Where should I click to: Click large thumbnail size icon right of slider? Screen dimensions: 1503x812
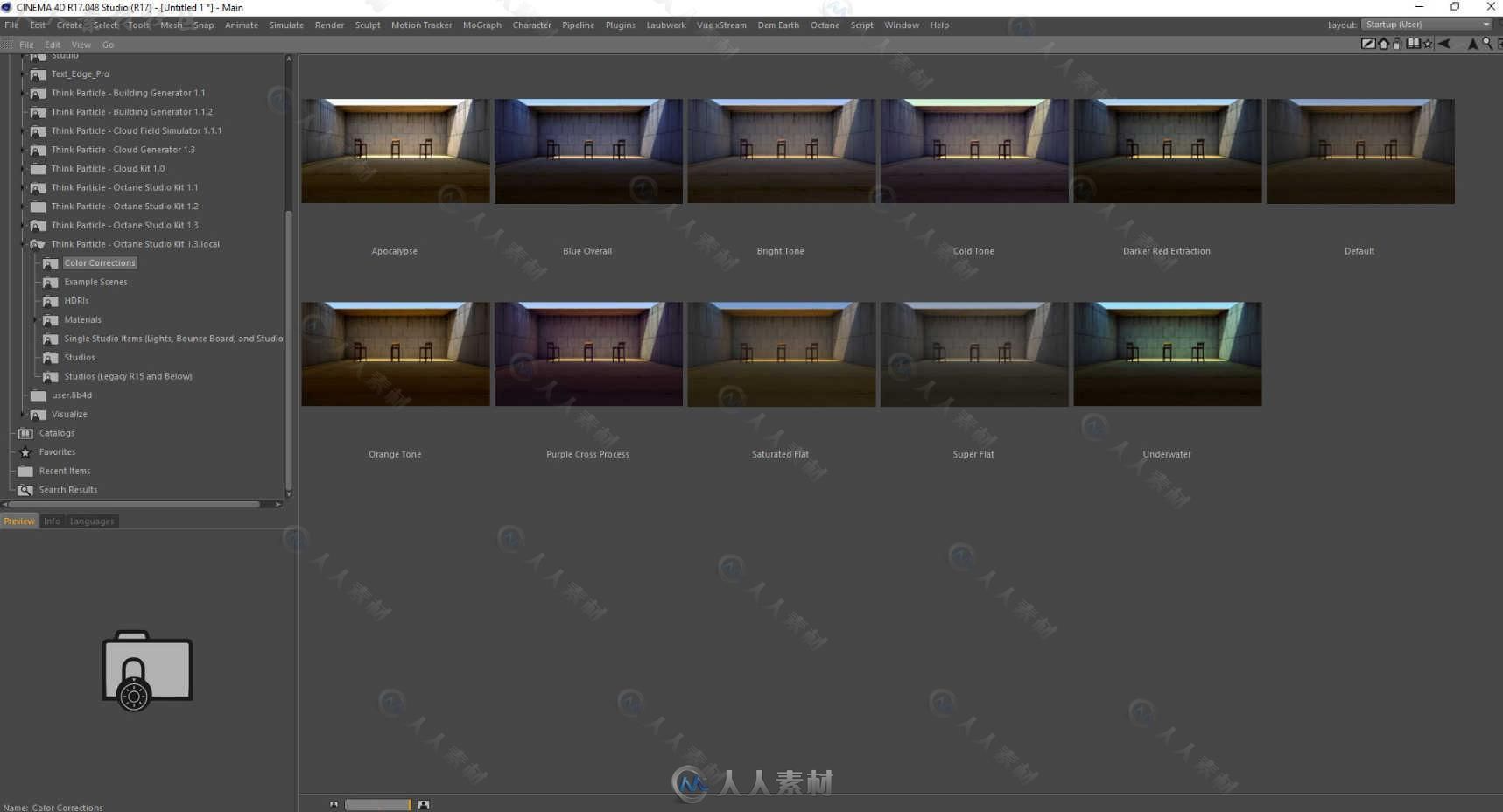(x=424, y=804)
